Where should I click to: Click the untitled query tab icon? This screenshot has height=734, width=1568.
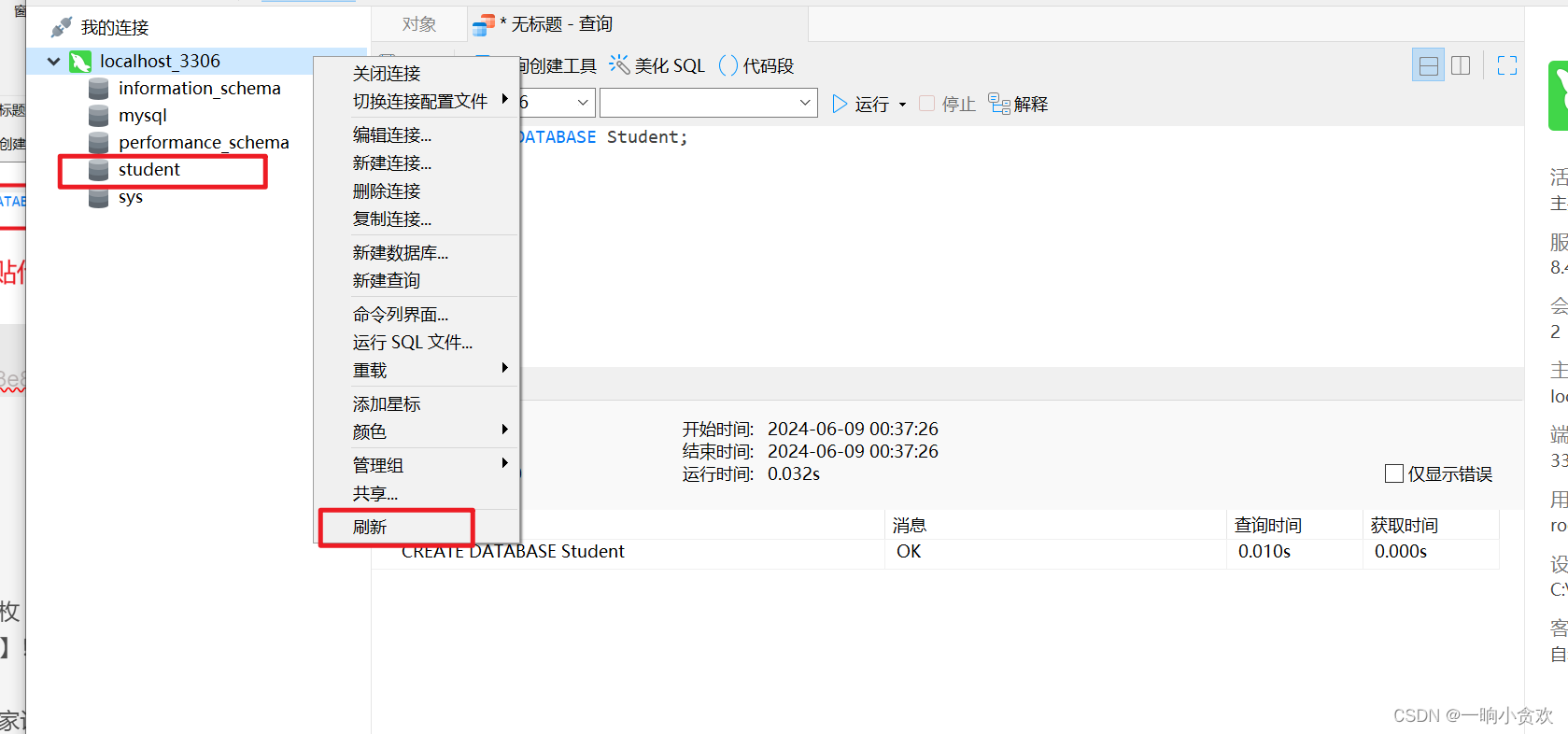click(x=483, y=25)
